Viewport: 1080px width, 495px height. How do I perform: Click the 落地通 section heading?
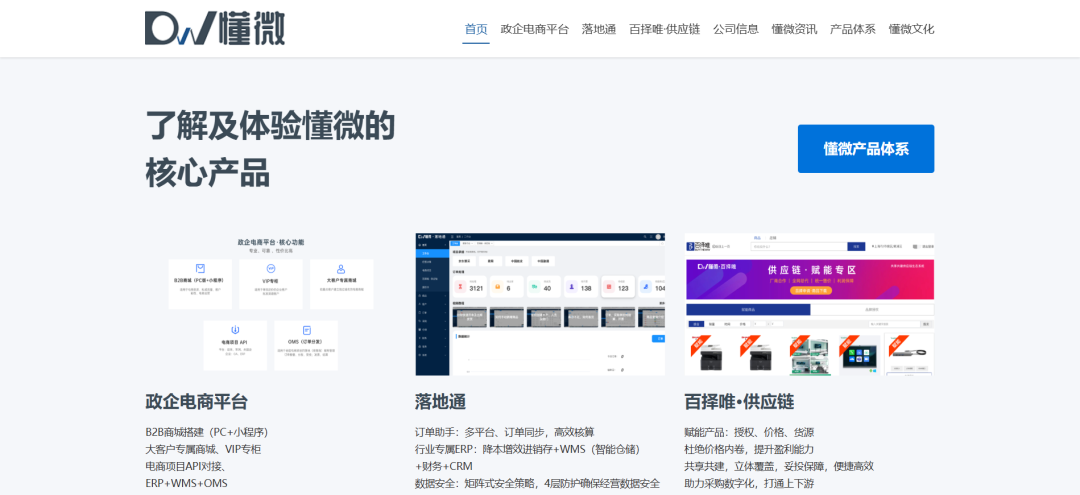(441, 401)
